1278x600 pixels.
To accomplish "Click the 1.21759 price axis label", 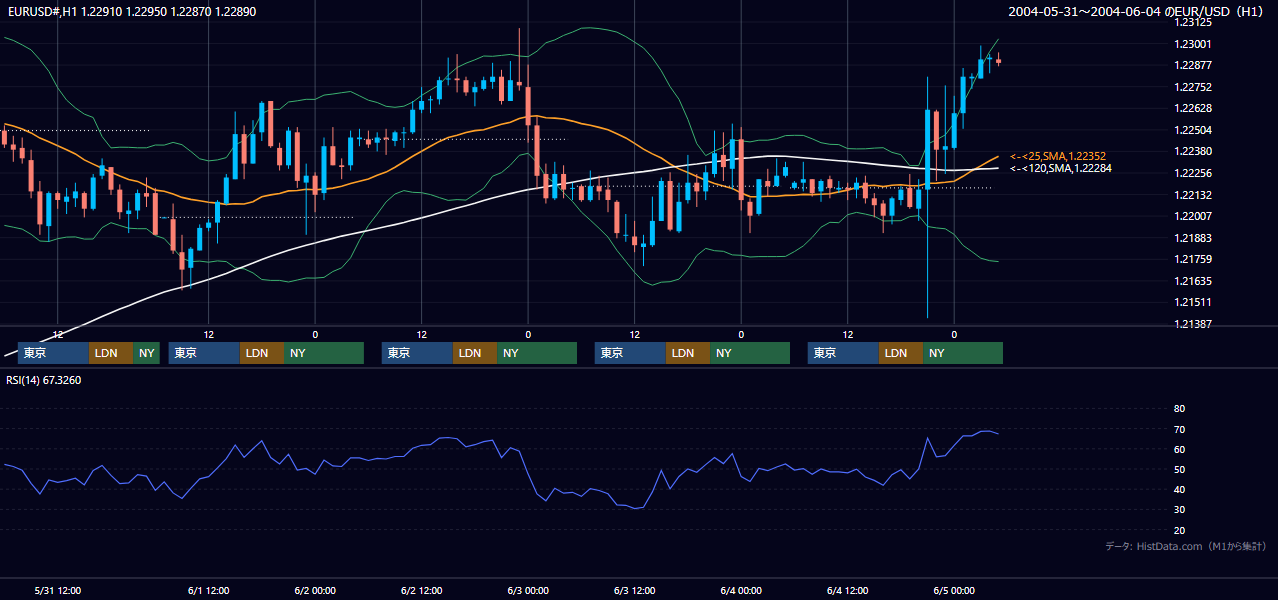I will 1193,259.
